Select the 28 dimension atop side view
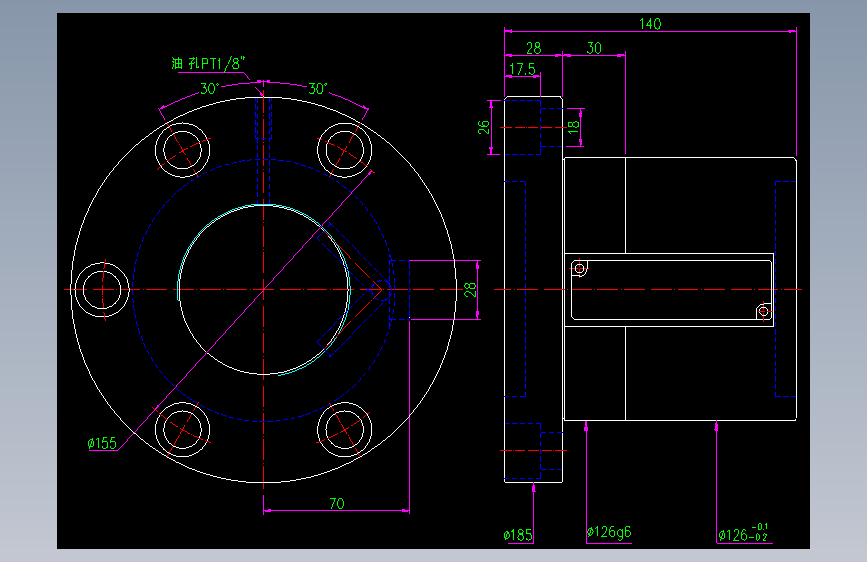 (534, 48)
